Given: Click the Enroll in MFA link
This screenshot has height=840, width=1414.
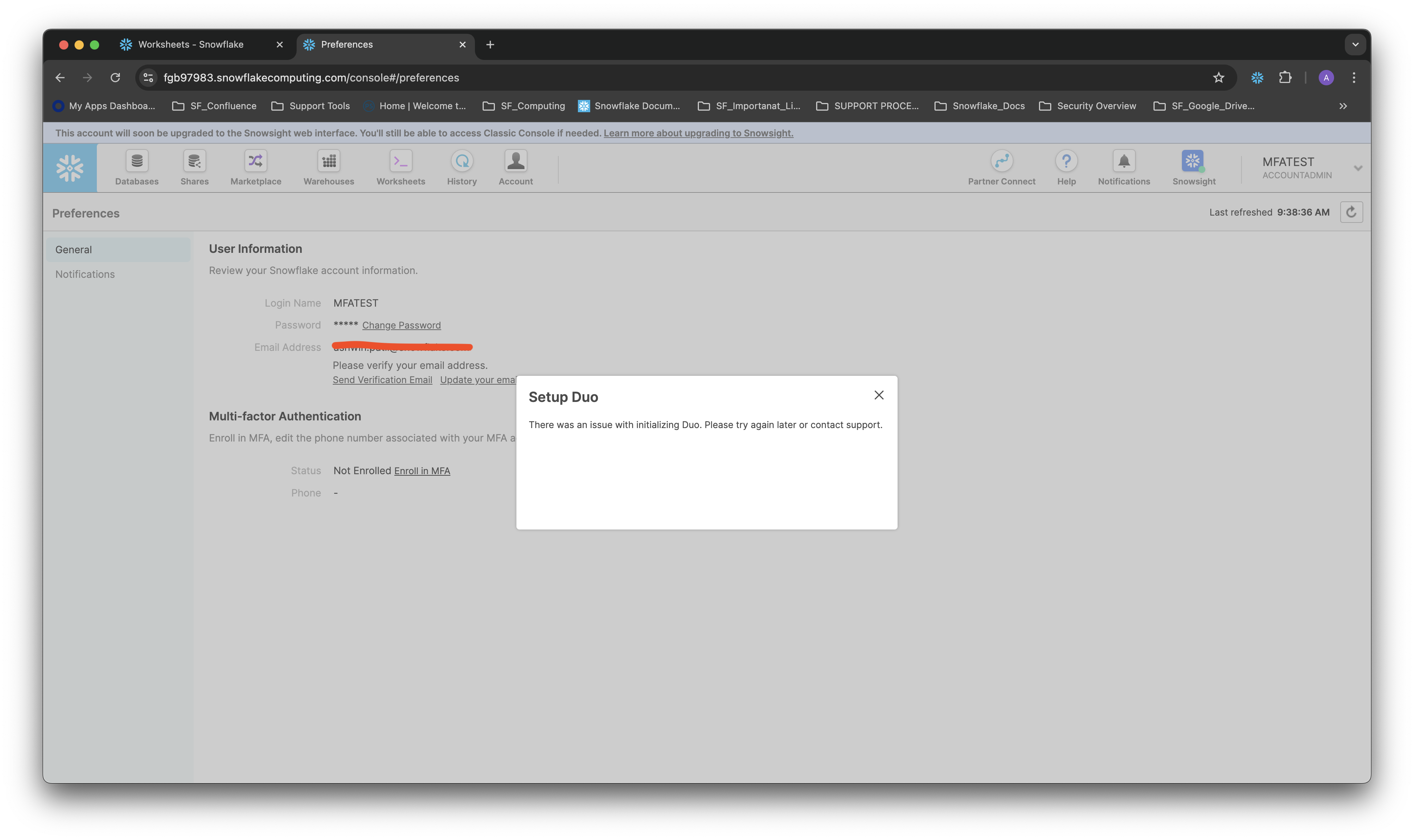Looking at the screenshot, I should [422, 470].
